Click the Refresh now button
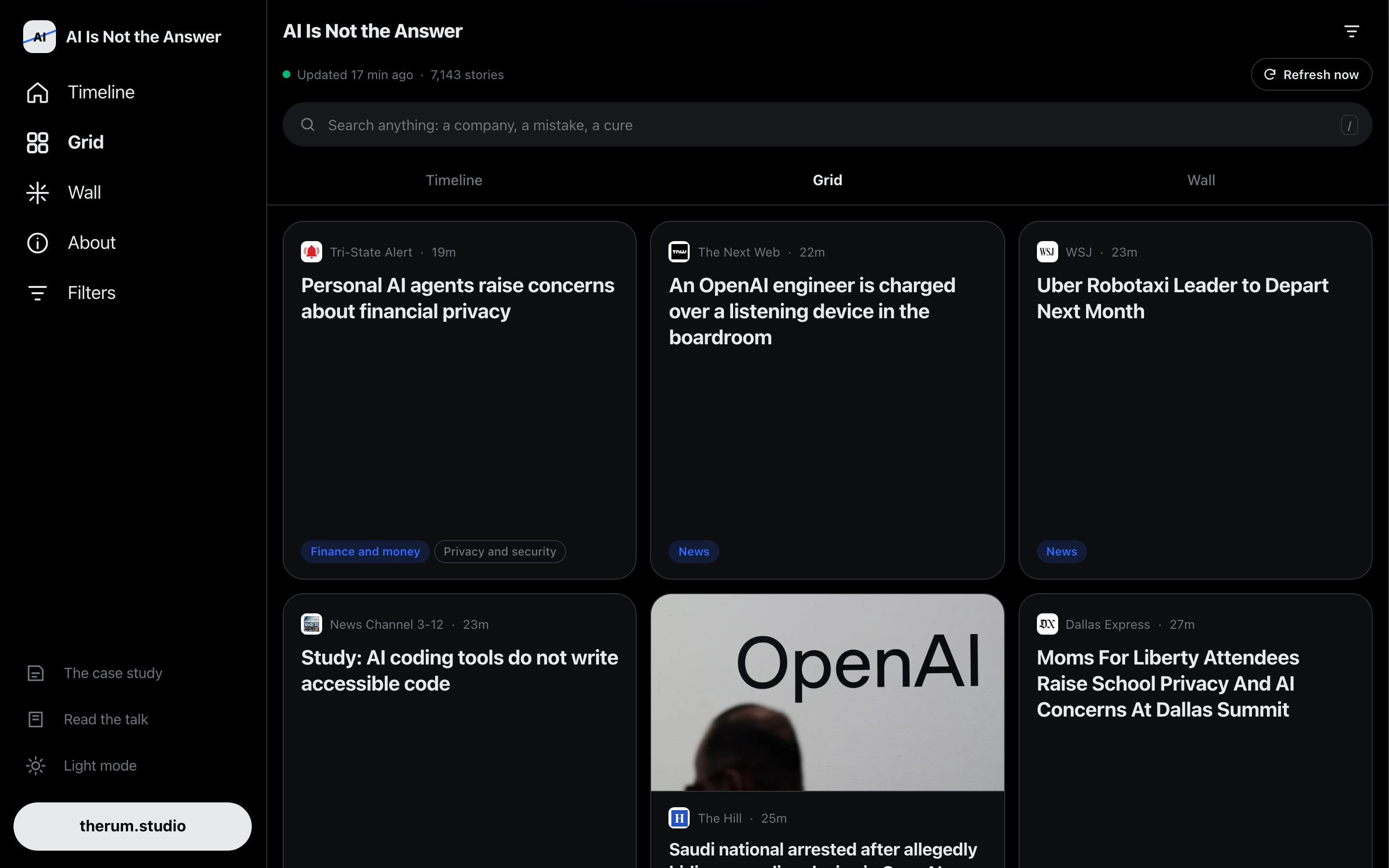Screen dimensions: 1389x868 click(x=1311, y=75)
